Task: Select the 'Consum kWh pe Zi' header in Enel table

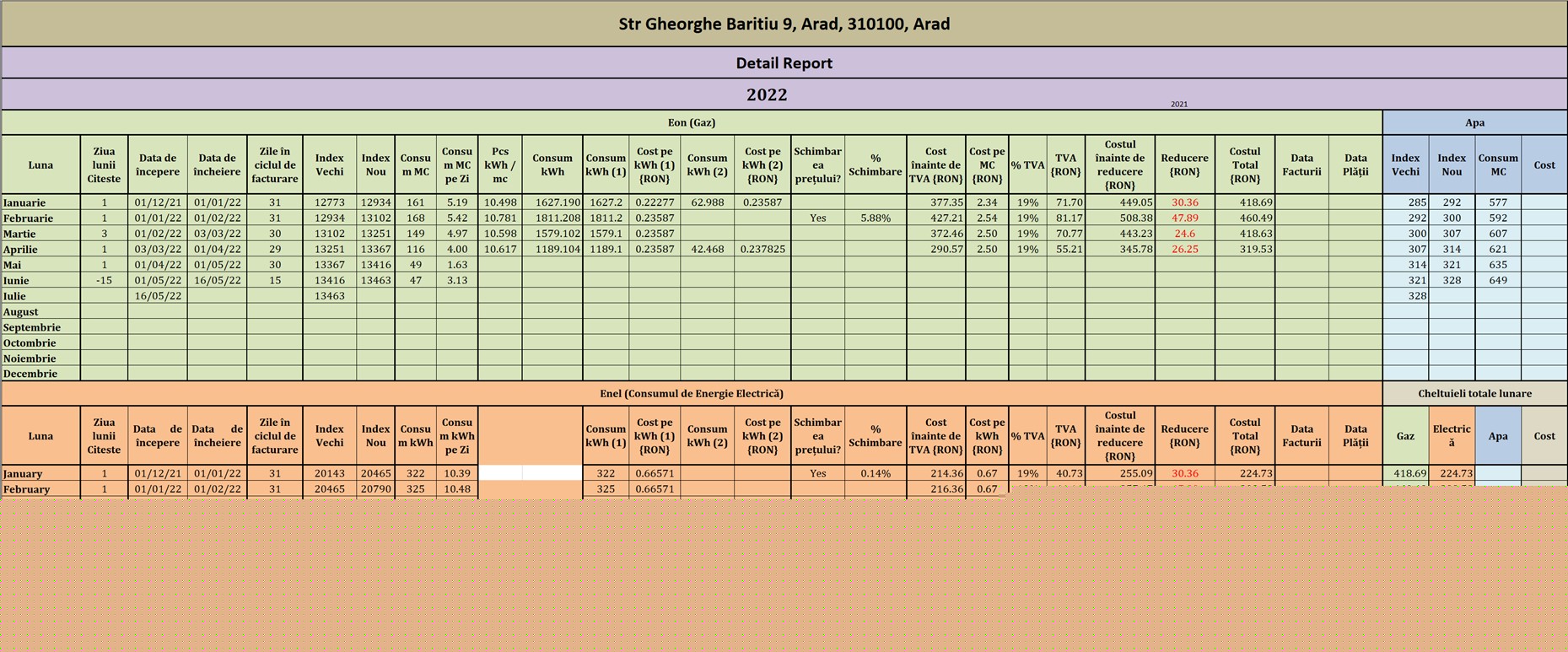Action: pyautogui.click(x=457, y=436)
